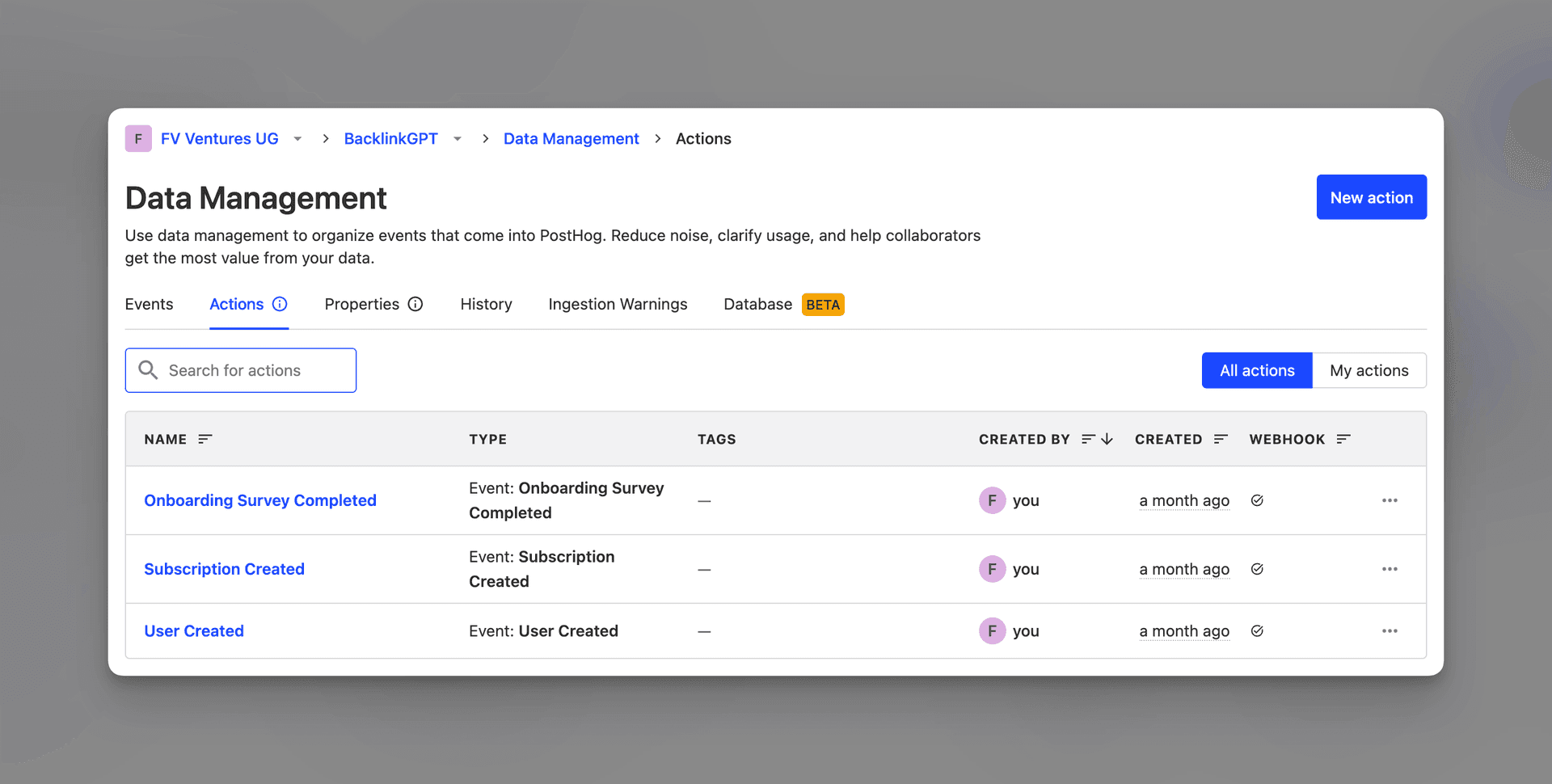The width and height of the screenshot is (1552, 784).
Task: Open the Ingestion Warnings tab
Action: (618, 304)
